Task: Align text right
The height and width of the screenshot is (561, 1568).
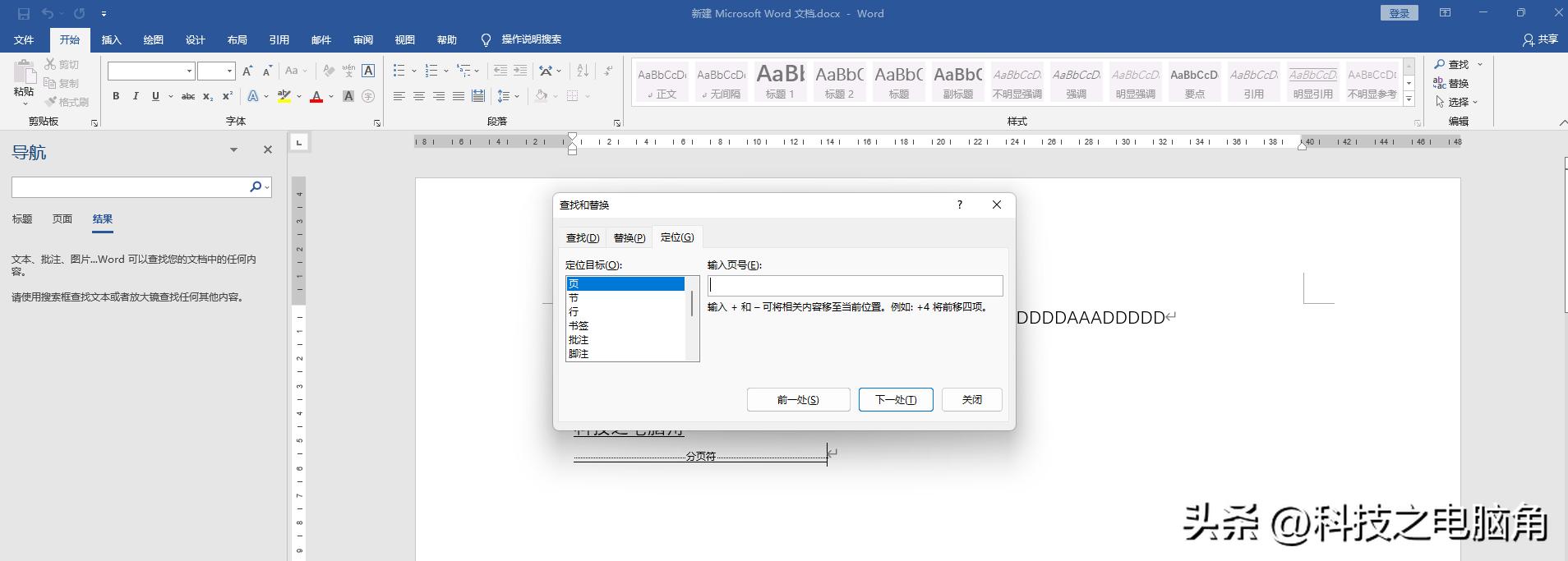Action: tap(439, 96)
